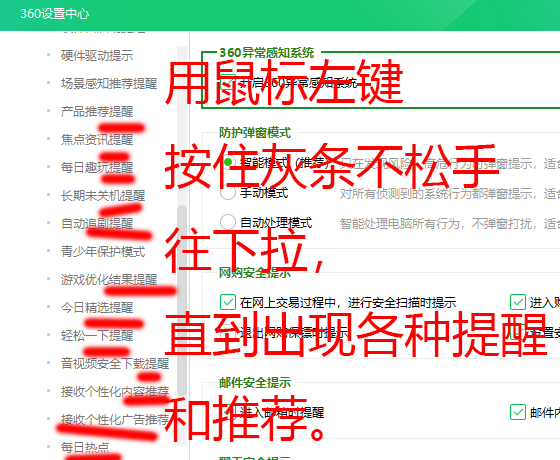Select 接收个性化内容推荐 item
This screenshot has height=460, width=560.
pyautogui.click(x=115, y=391)
